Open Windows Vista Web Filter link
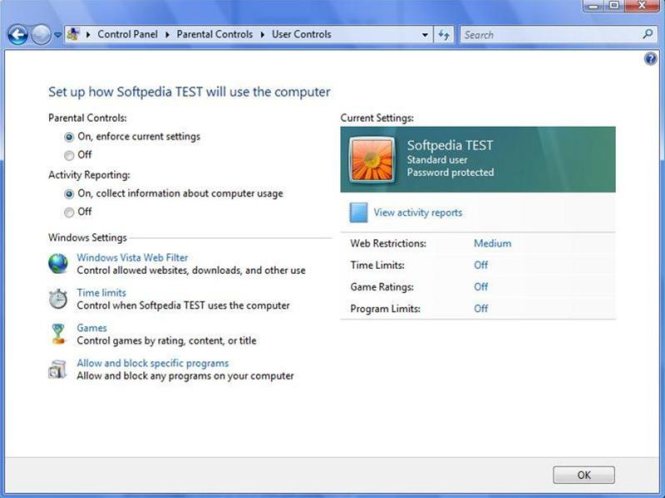The height and width of the screenshot is (498, 665). coord(132,257)
